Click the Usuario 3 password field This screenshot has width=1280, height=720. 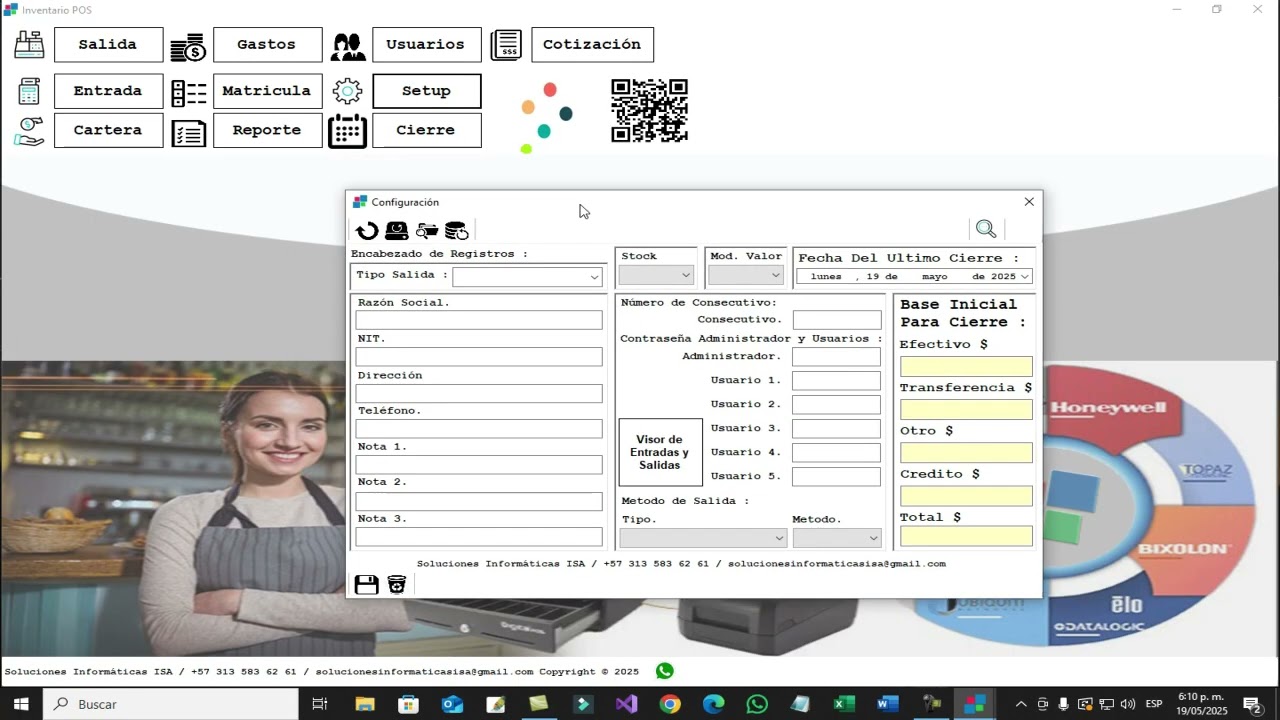[836, 428]
